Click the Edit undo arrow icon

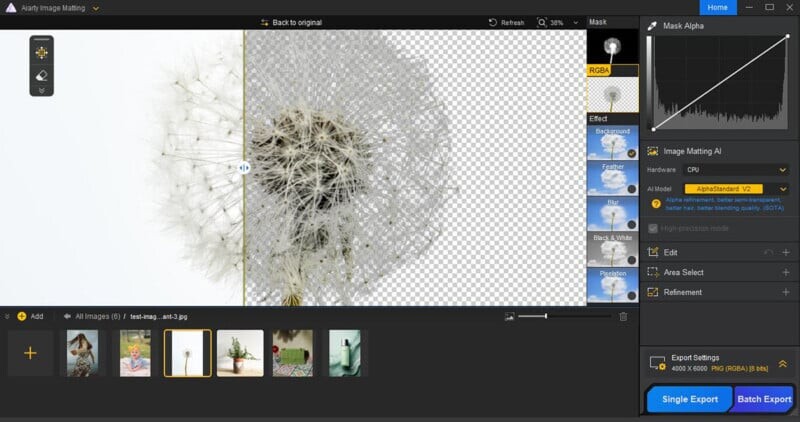point(768,253)
